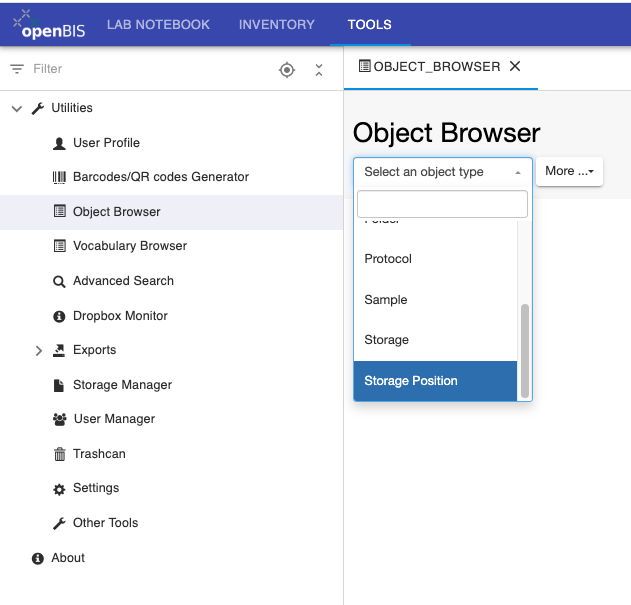Viewport: 631px width, 605px height.
Task: Click the About info icon
Action: coord(38,559)
